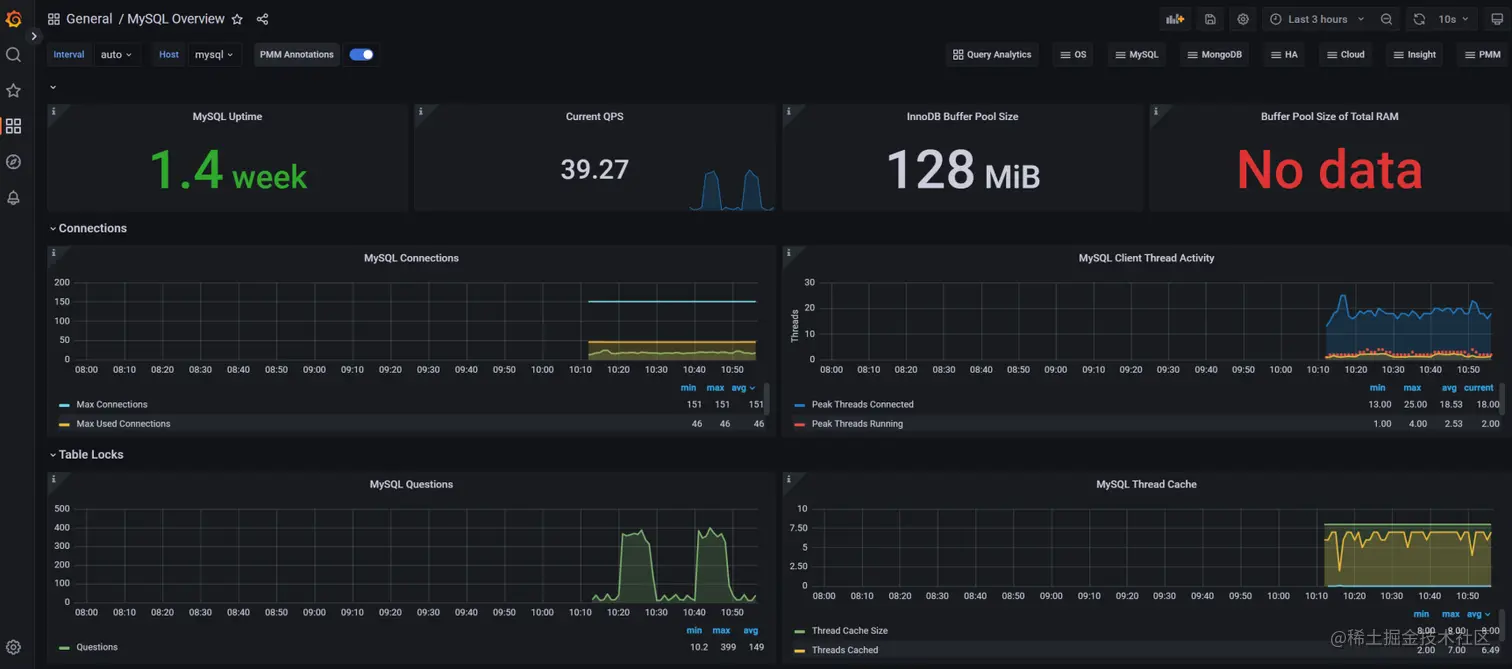Click Max Connections color swatch

[64, 405]
